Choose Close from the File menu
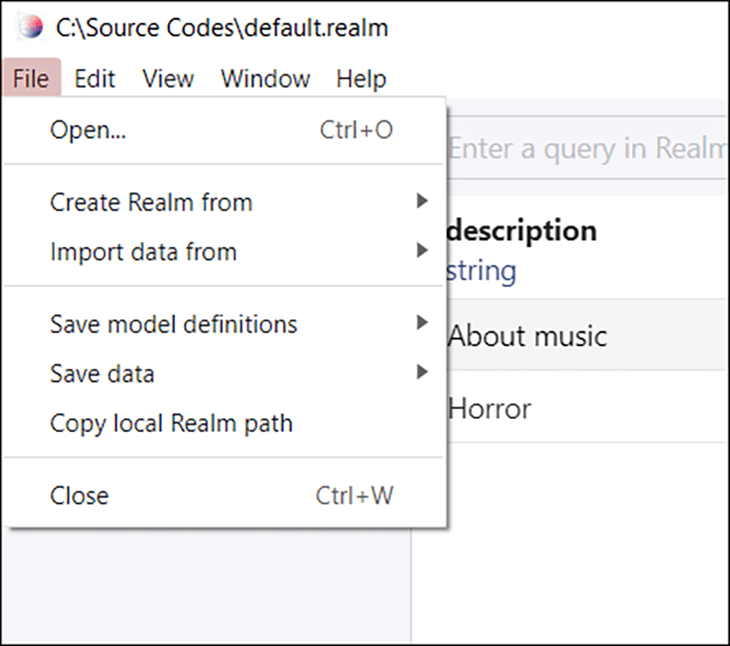730x646 pixels. pyautogui.click(x=79, y=496)
